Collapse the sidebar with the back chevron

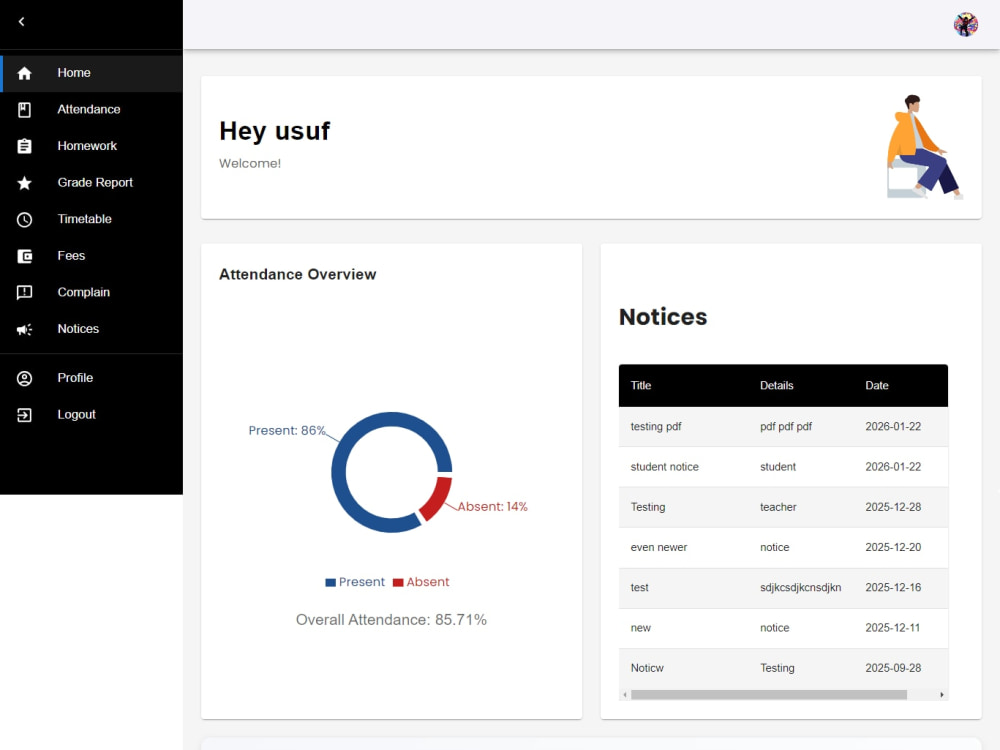pos(22,22)
